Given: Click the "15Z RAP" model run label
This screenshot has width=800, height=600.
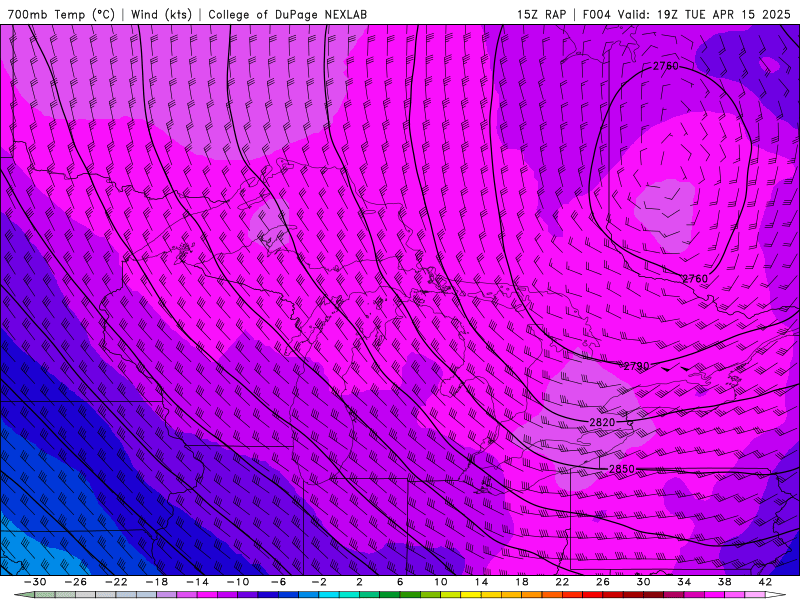Looking at the screenshot, I should [x=541, y=14].
